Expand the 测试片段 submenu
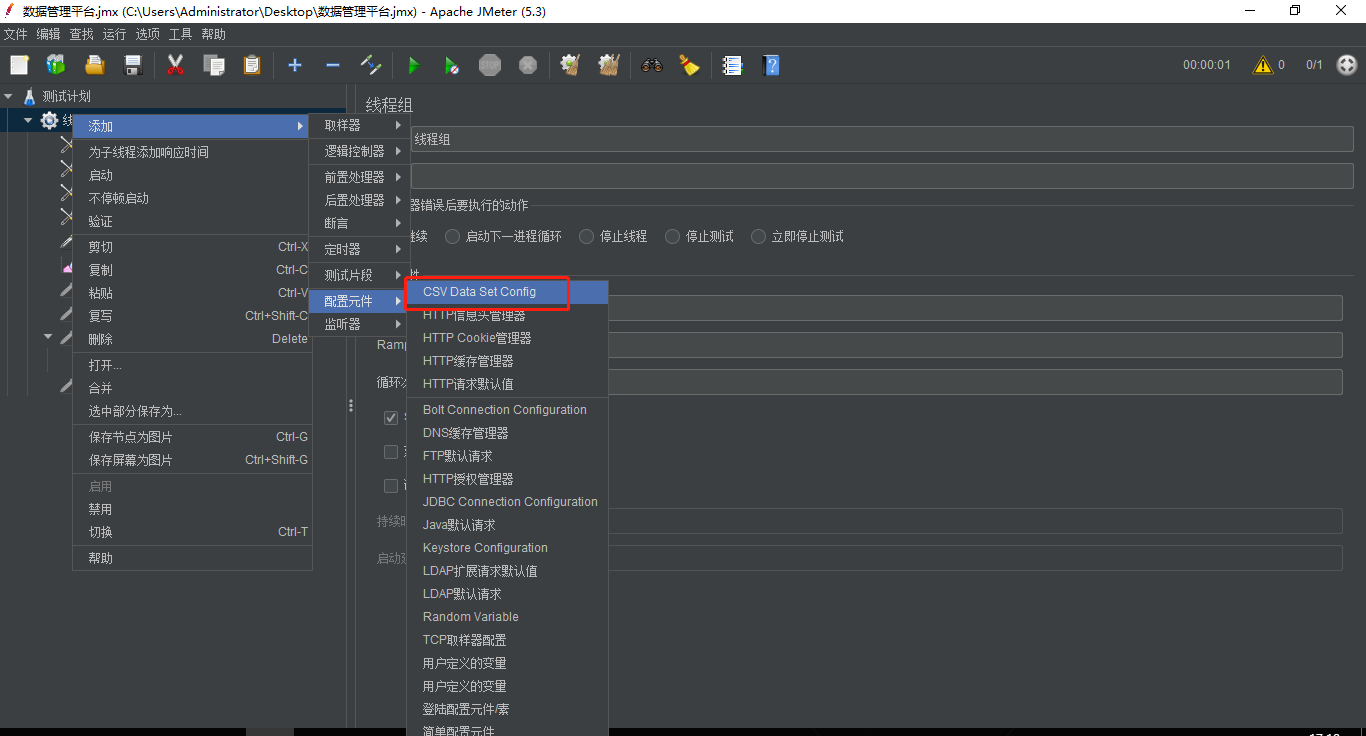This screenshot has width=1366, height=736. (359, 275)
